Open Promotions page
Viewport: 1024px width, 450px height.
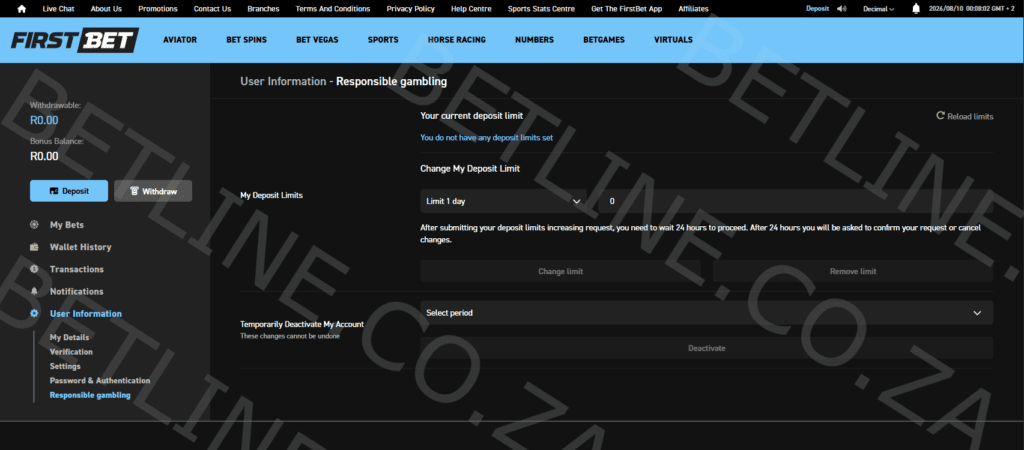click(x=158, y=8)
